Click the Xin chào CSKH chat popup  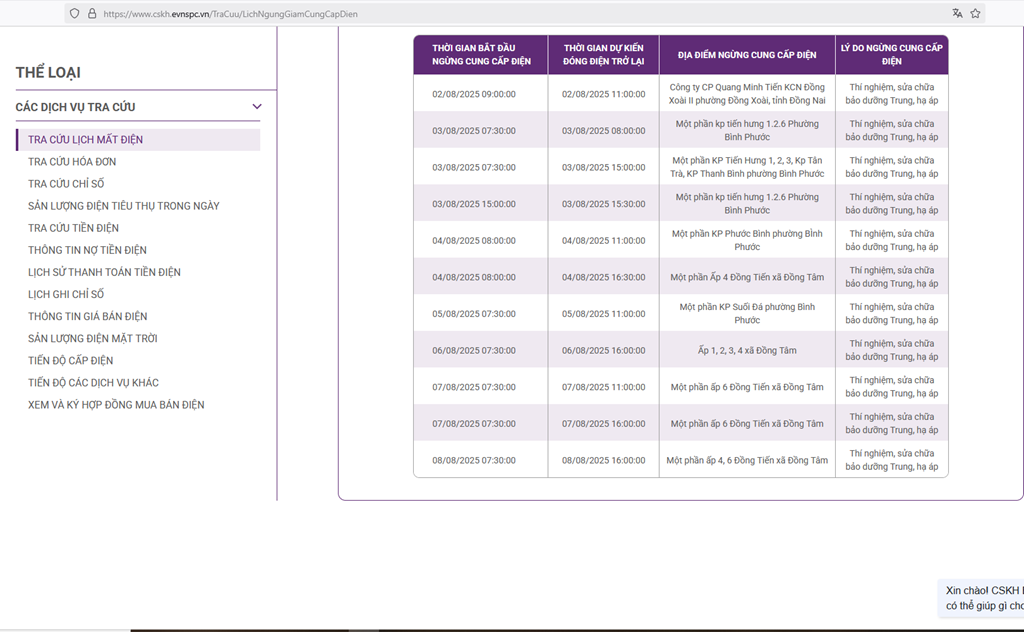tap(983, 598)
